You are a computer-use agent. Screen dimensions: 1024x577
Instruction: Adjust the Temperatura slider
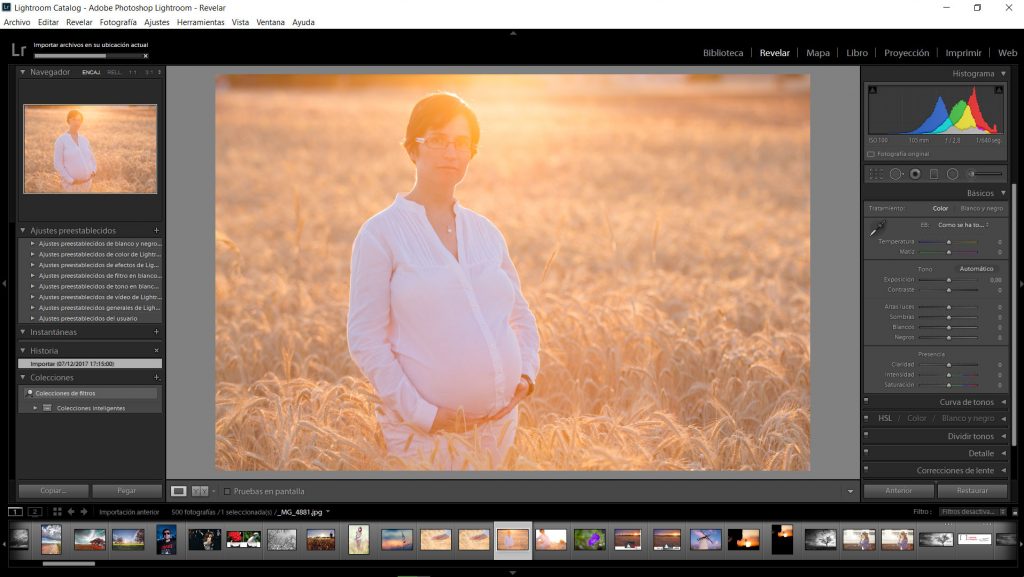949,241
